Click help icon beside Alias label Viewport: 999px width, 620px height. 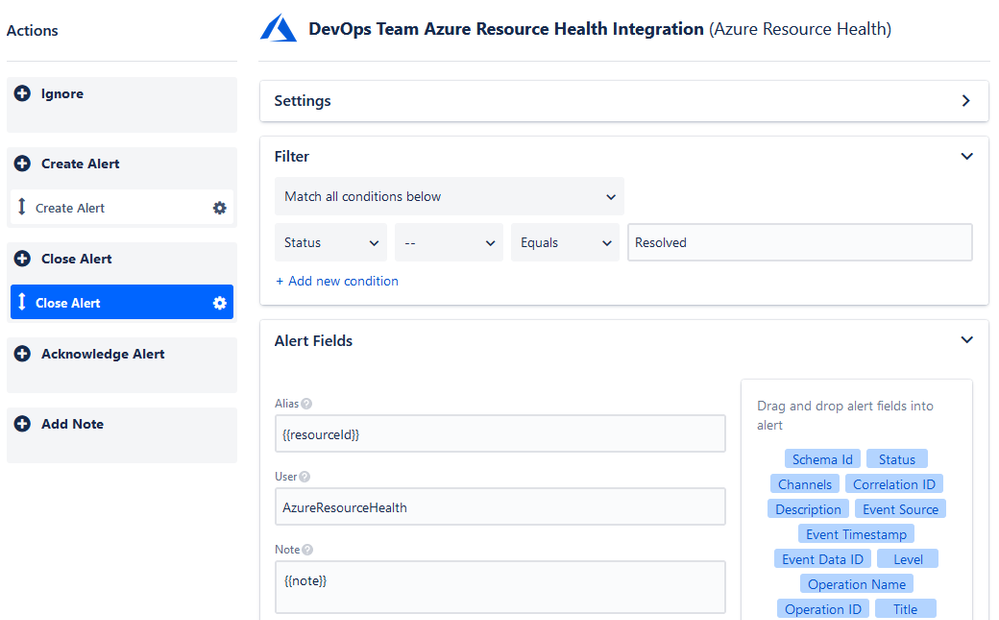tap(306, 404)
